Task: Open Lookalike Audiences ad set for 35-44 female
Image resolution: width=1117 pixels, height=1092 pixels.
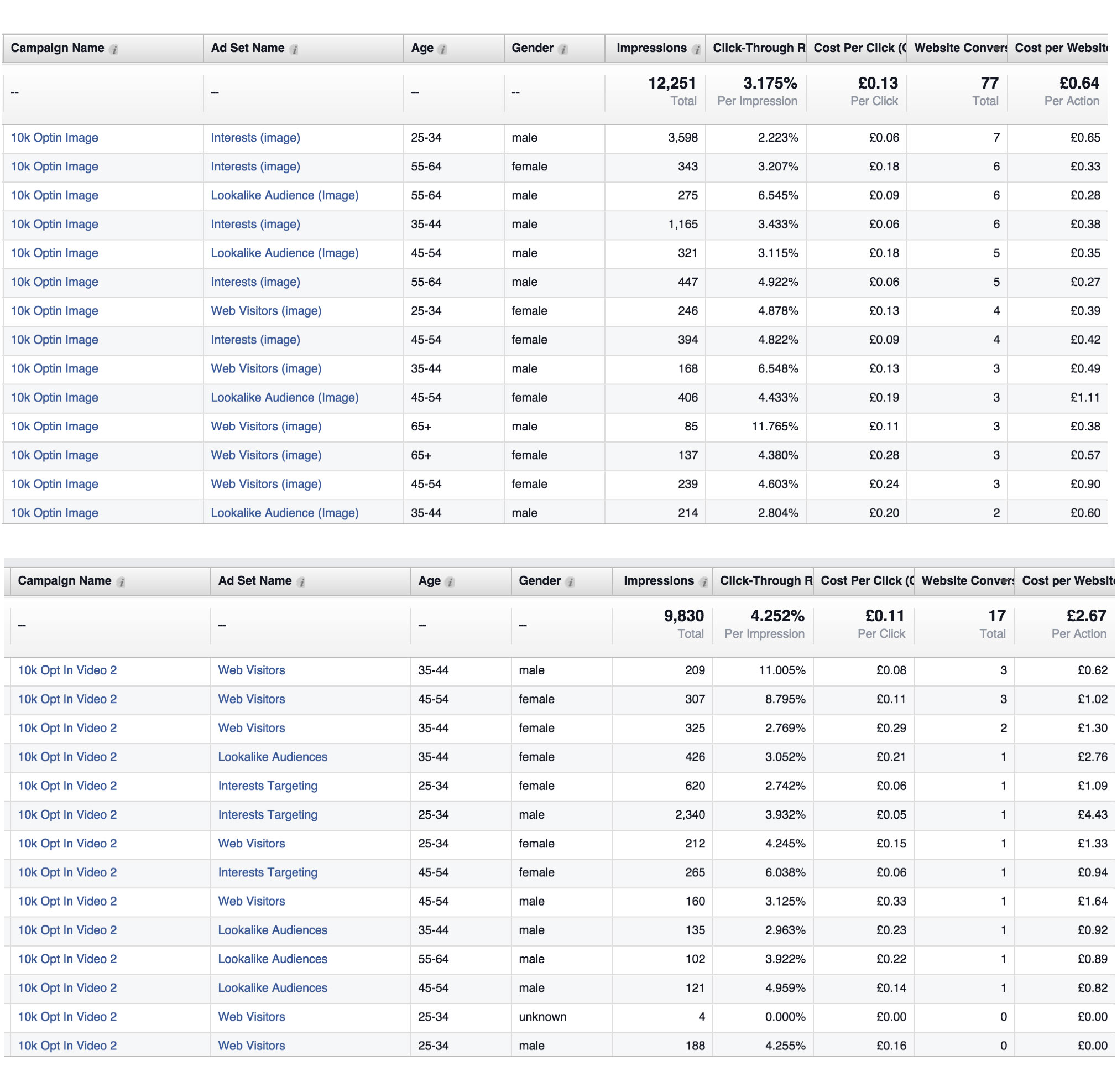Action: (273, 757)
